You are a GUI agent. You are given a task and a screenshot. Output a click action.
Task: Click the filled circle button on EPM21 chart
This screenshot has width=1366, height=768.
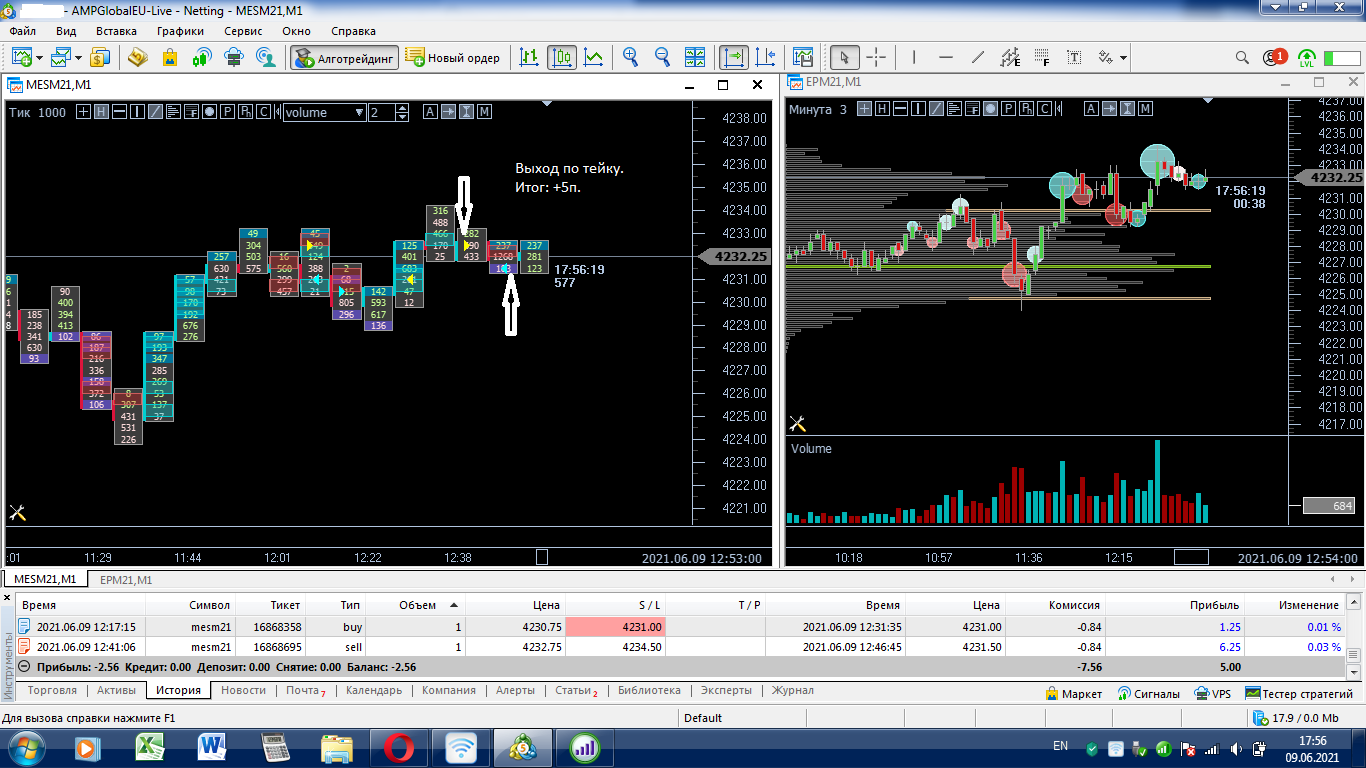pyautogui.click(x=990, y=109)
